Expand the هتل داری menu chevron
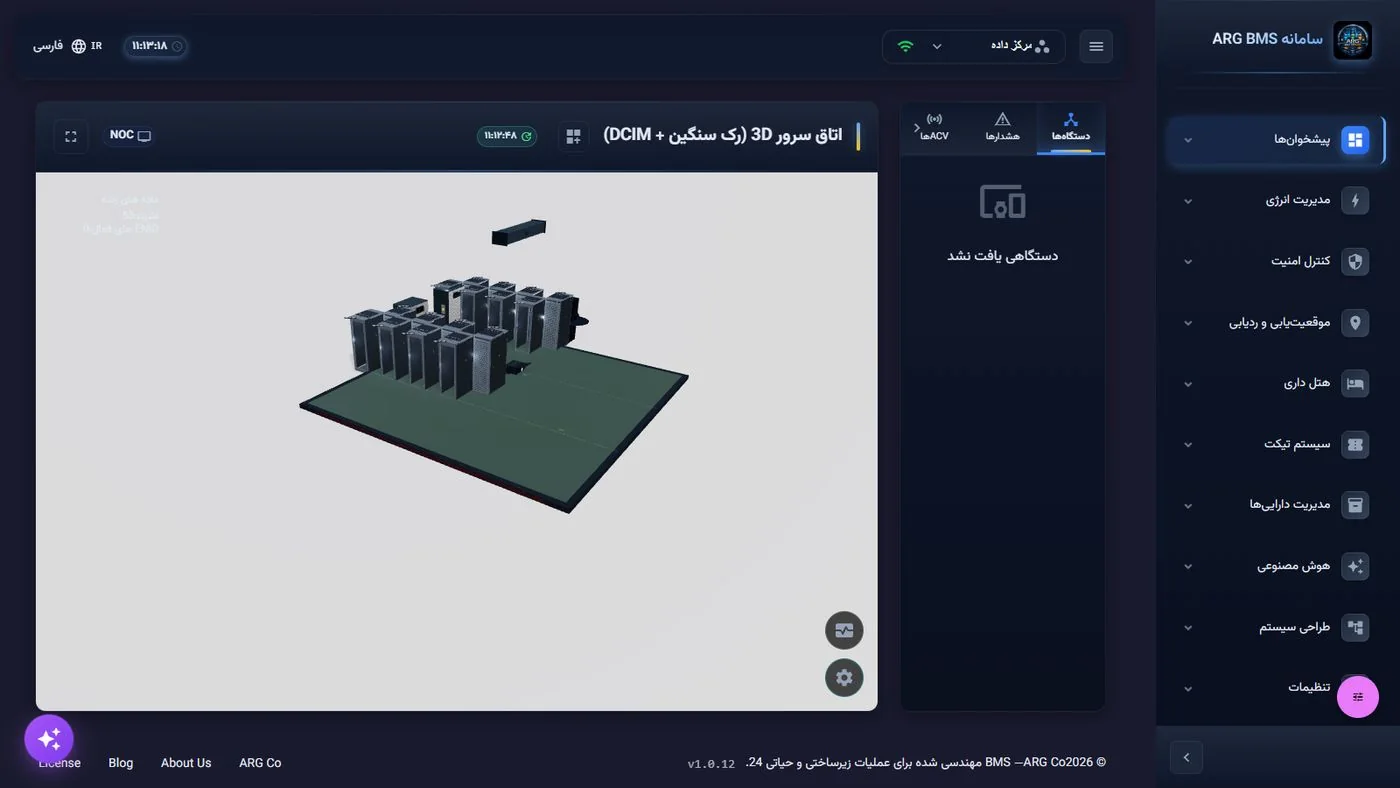 pos(1188,384)
